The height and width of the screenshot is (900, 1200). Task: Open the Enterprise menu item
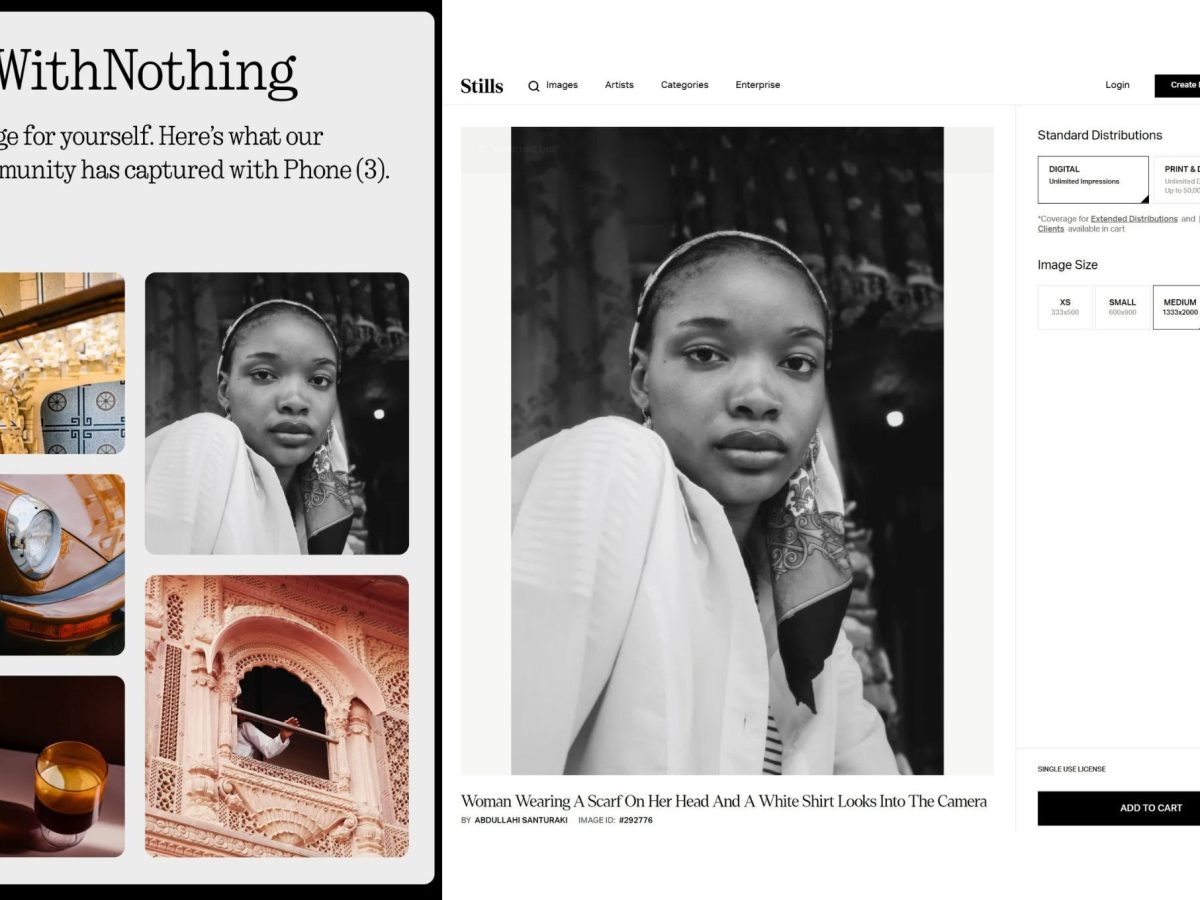(x=758, y=85)
